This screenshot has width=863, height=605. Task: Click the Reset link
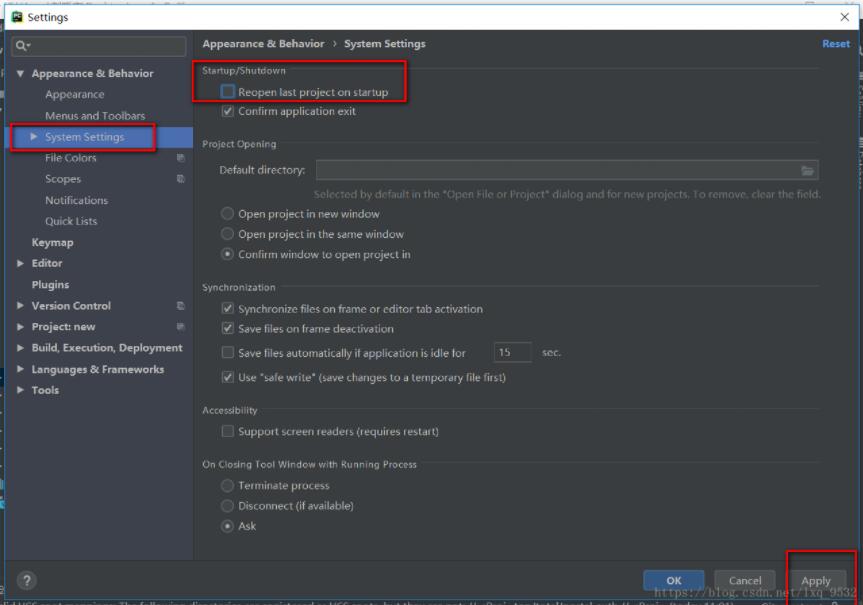[836, 43]
